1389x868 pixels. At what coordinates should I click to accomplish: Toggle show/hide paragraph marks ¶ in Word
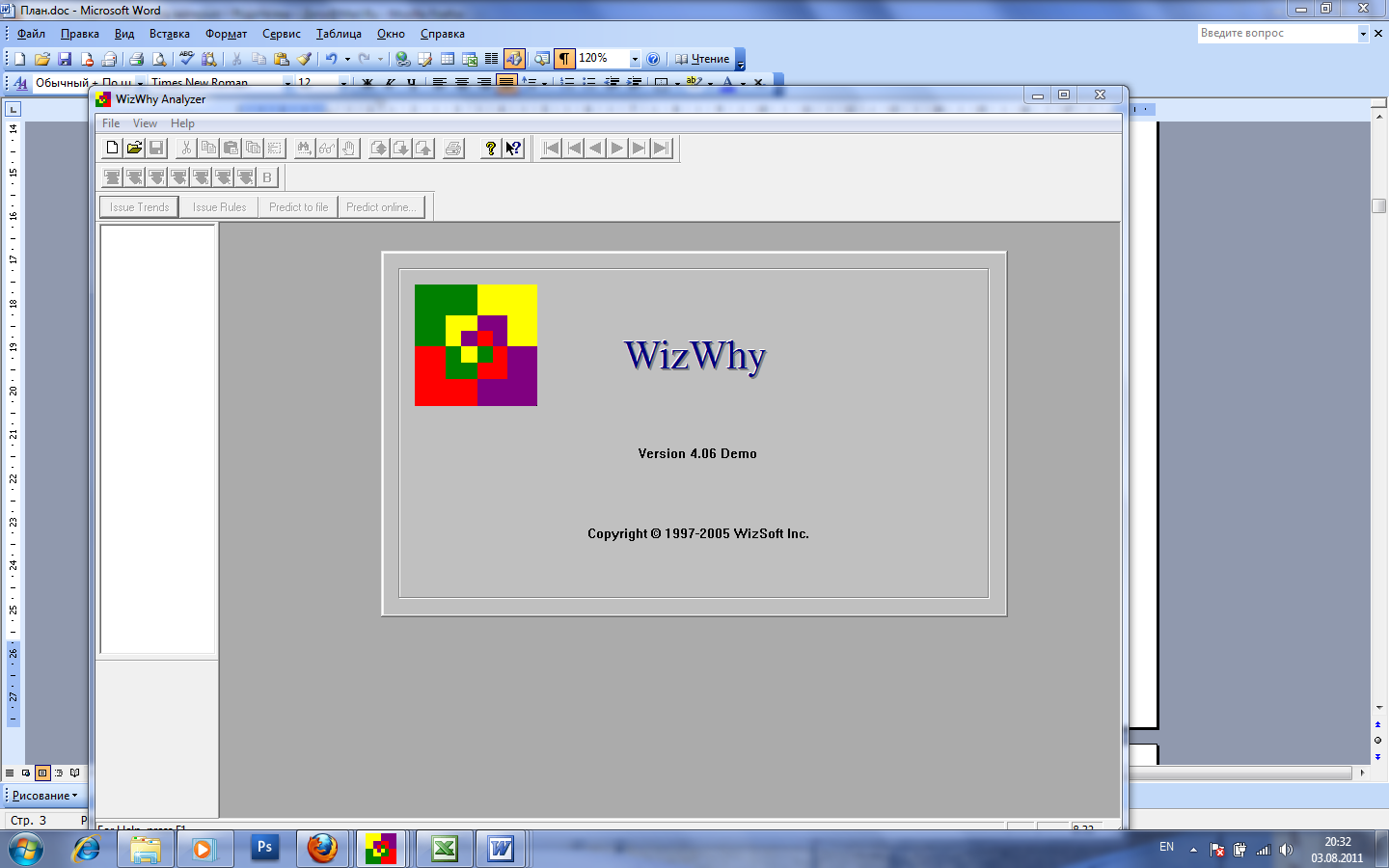tap(564, 59)
